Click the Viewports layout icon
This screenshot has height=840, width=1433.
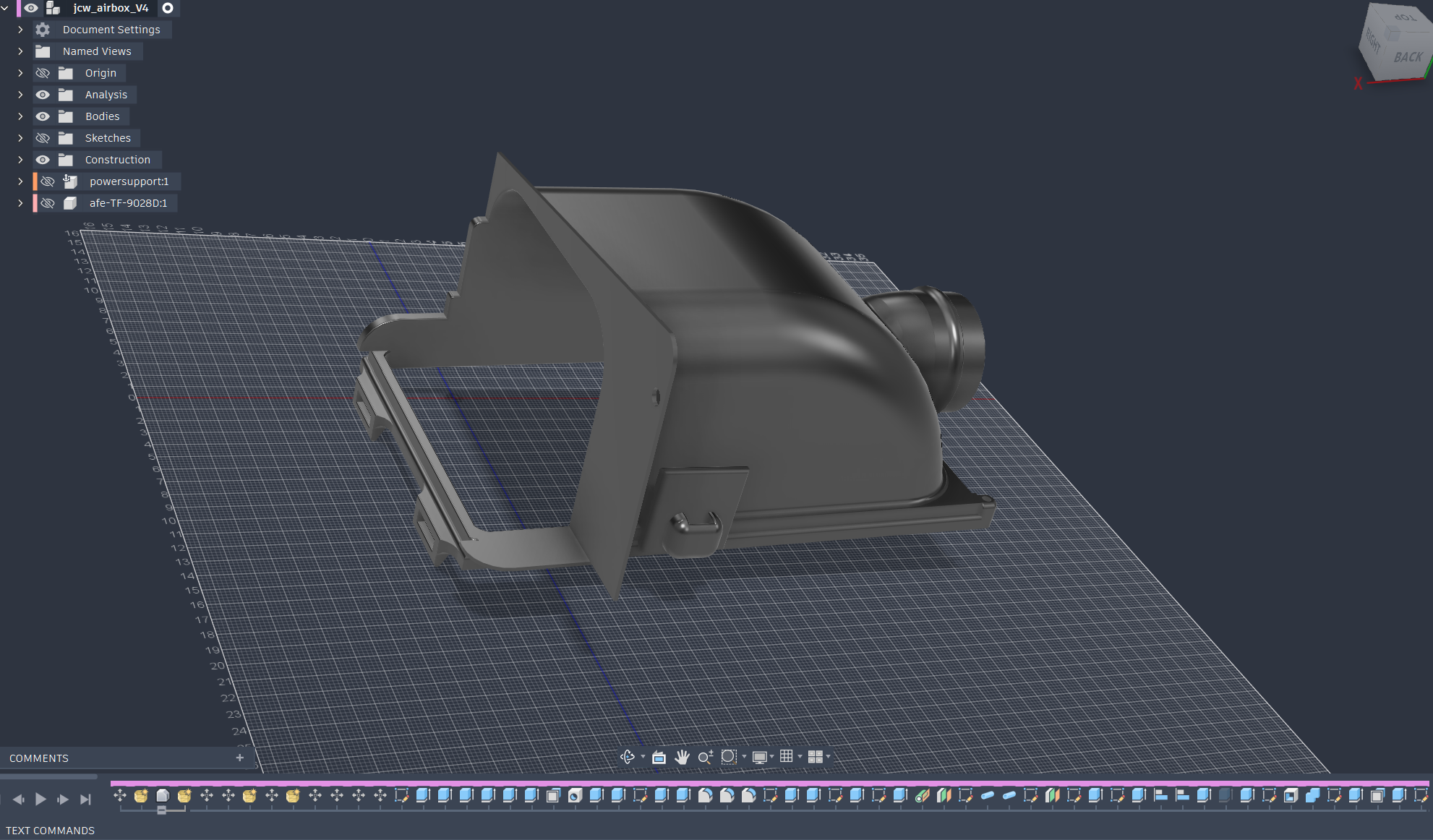coord(815,757)
